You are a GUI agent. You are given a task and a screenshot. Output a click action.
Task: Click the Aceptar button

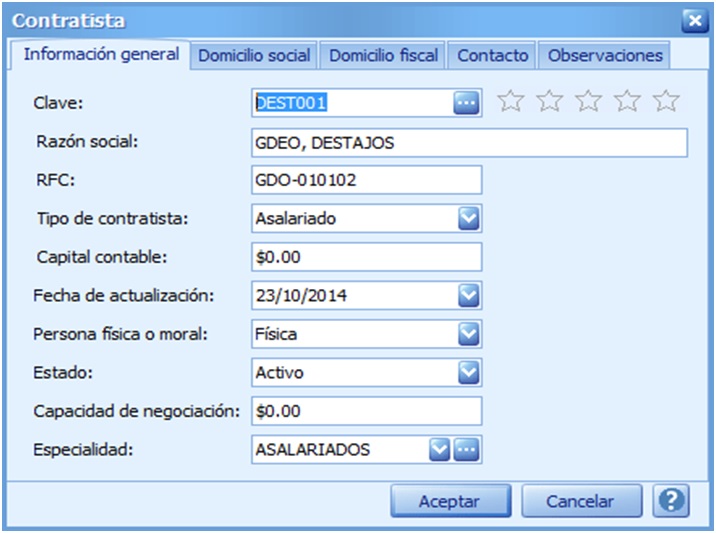pos(450,501)
